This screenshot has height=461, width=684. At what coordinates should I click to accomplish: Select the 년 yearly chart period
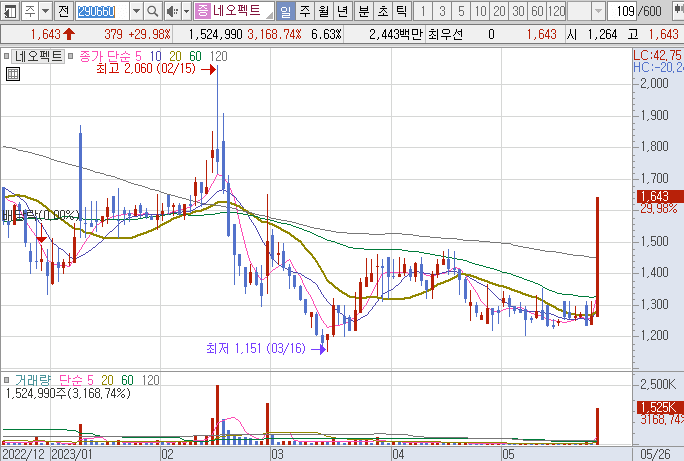coord(343,11)
